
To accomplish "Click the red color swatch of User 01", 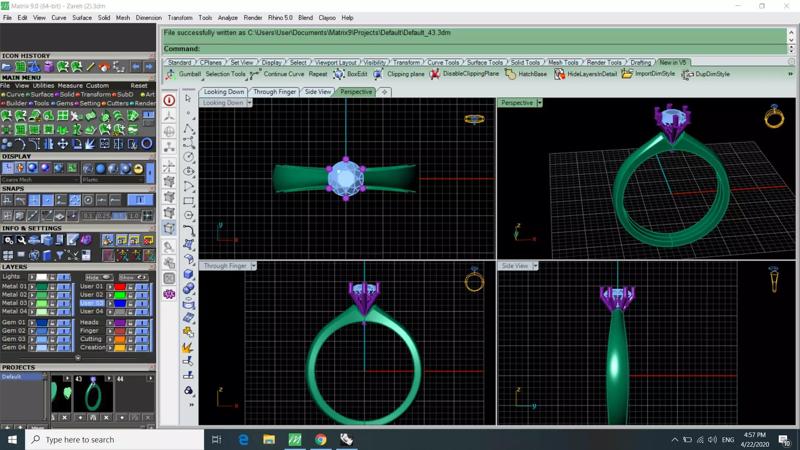I will [x=120, y=287].
